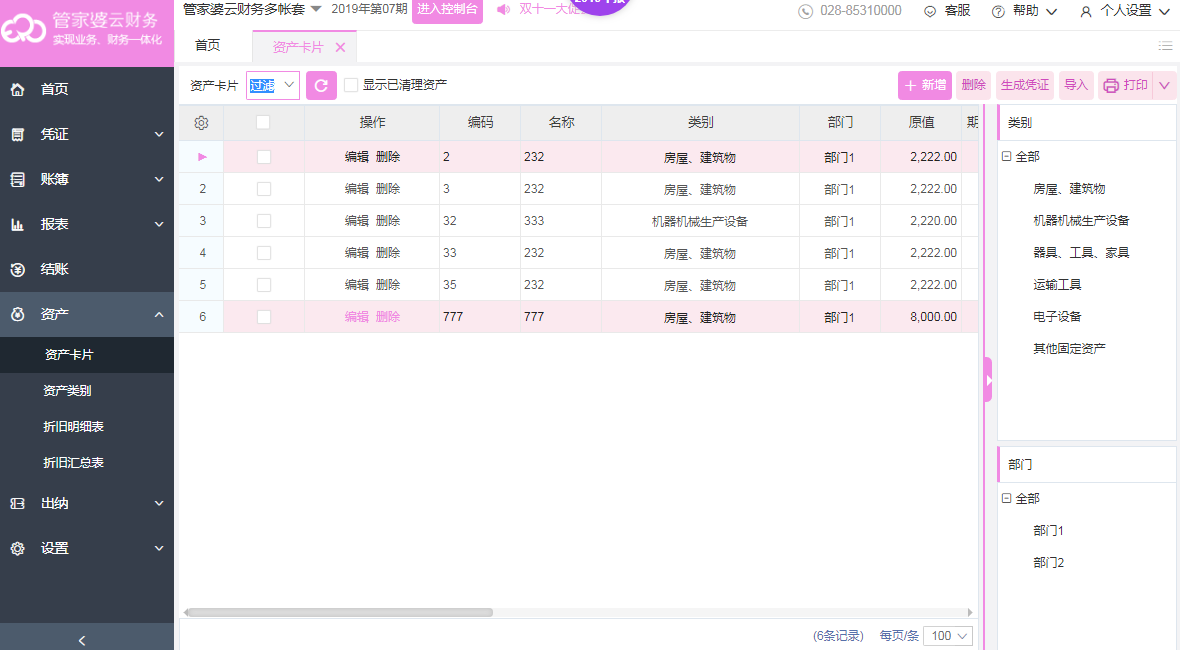Click 编辑 link in row with code 777
Viewport: 1180px width, 650px height.
point(357,317)
